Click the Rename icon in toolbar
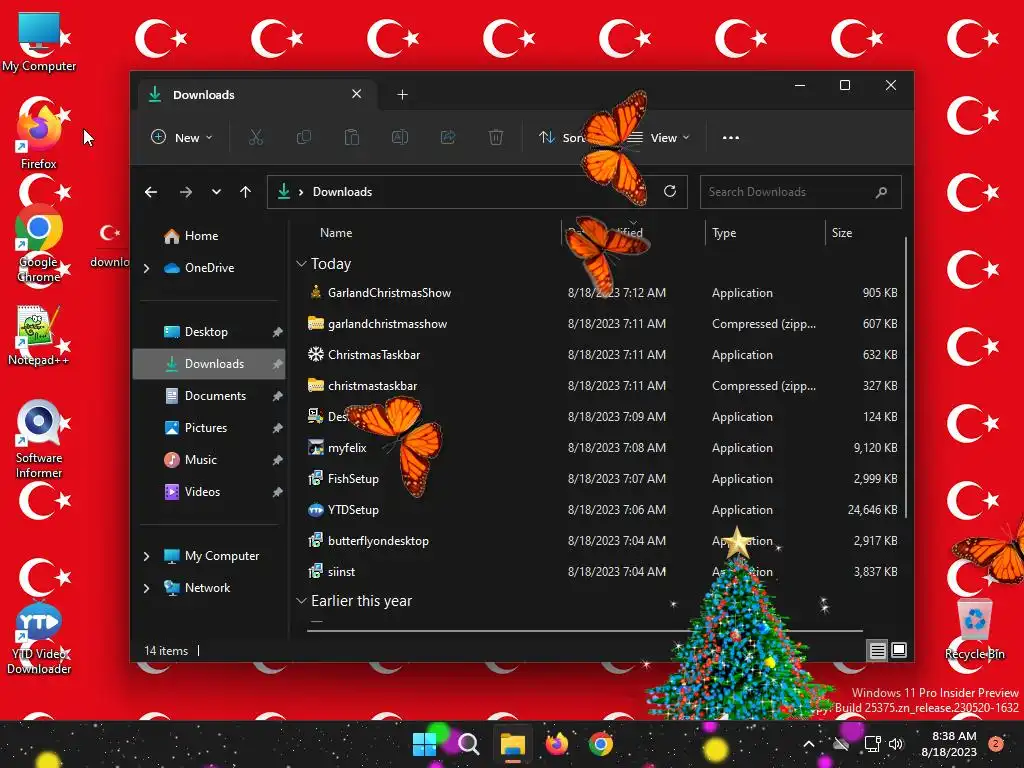The image size is (1024, 768). click(400, 137)
